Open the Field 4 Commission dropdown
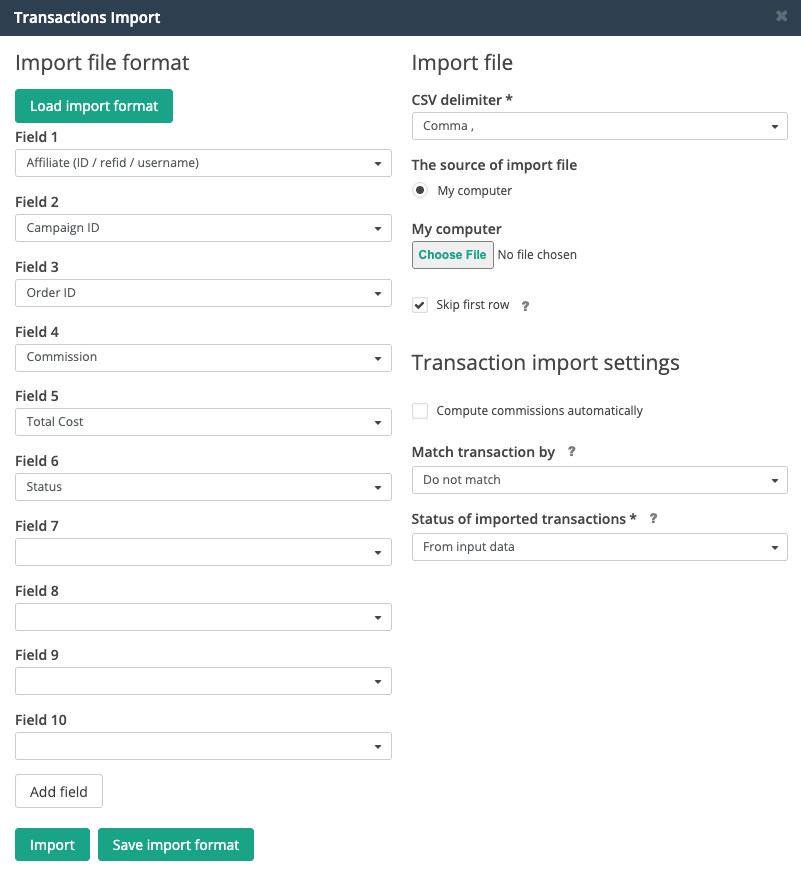The width and height of the screenshot is (801, 880). point(203,358)
